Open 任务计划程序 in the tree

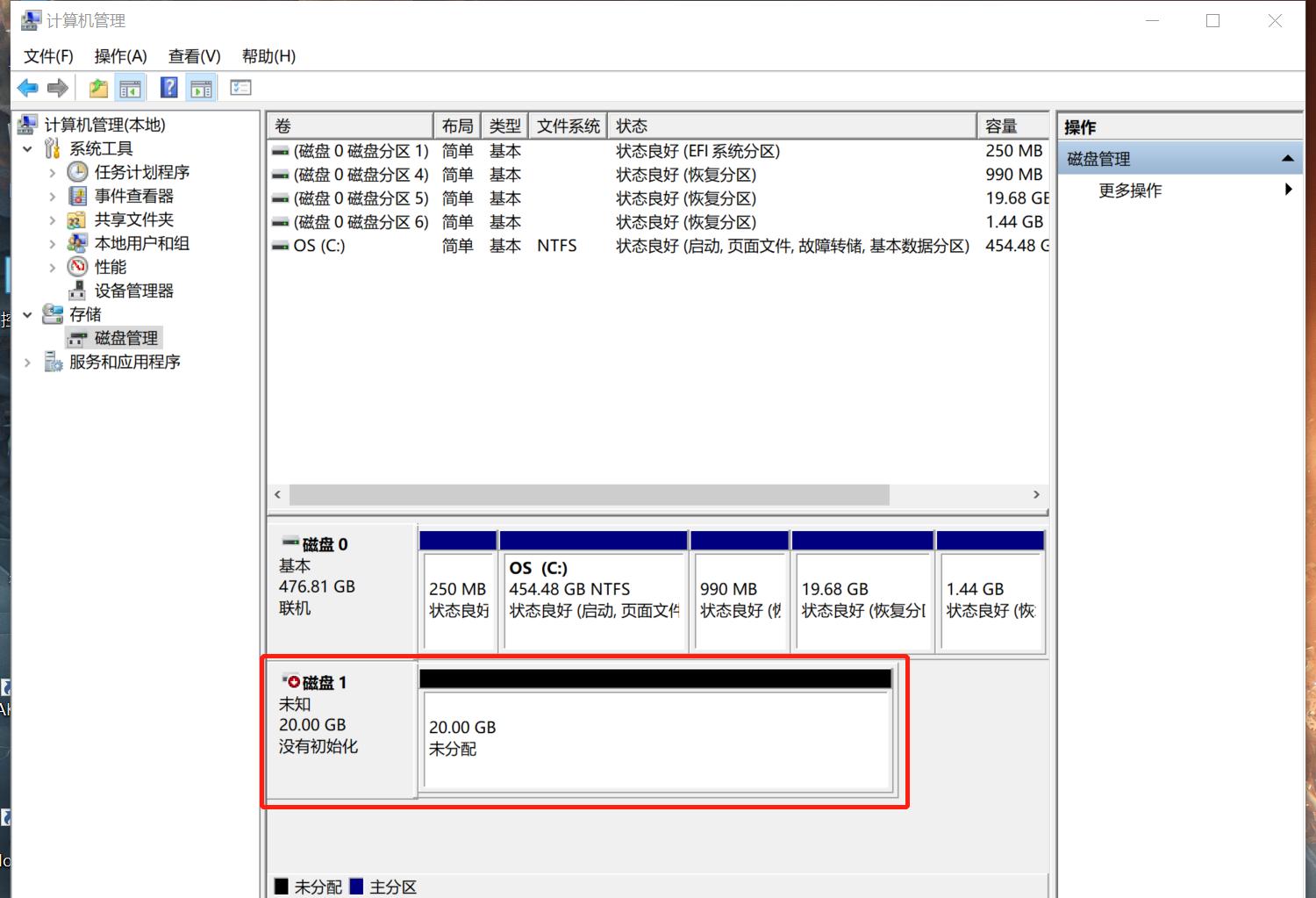142,172
